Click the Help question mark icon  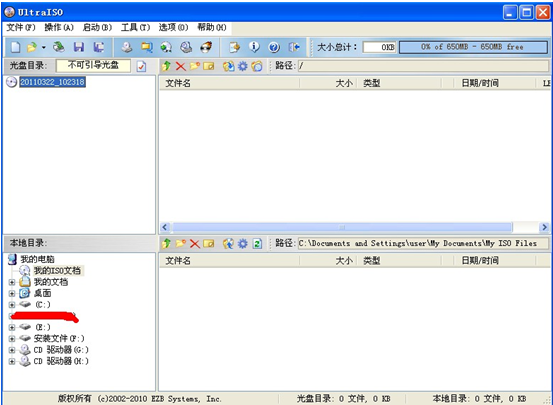[x=274, y=47]
